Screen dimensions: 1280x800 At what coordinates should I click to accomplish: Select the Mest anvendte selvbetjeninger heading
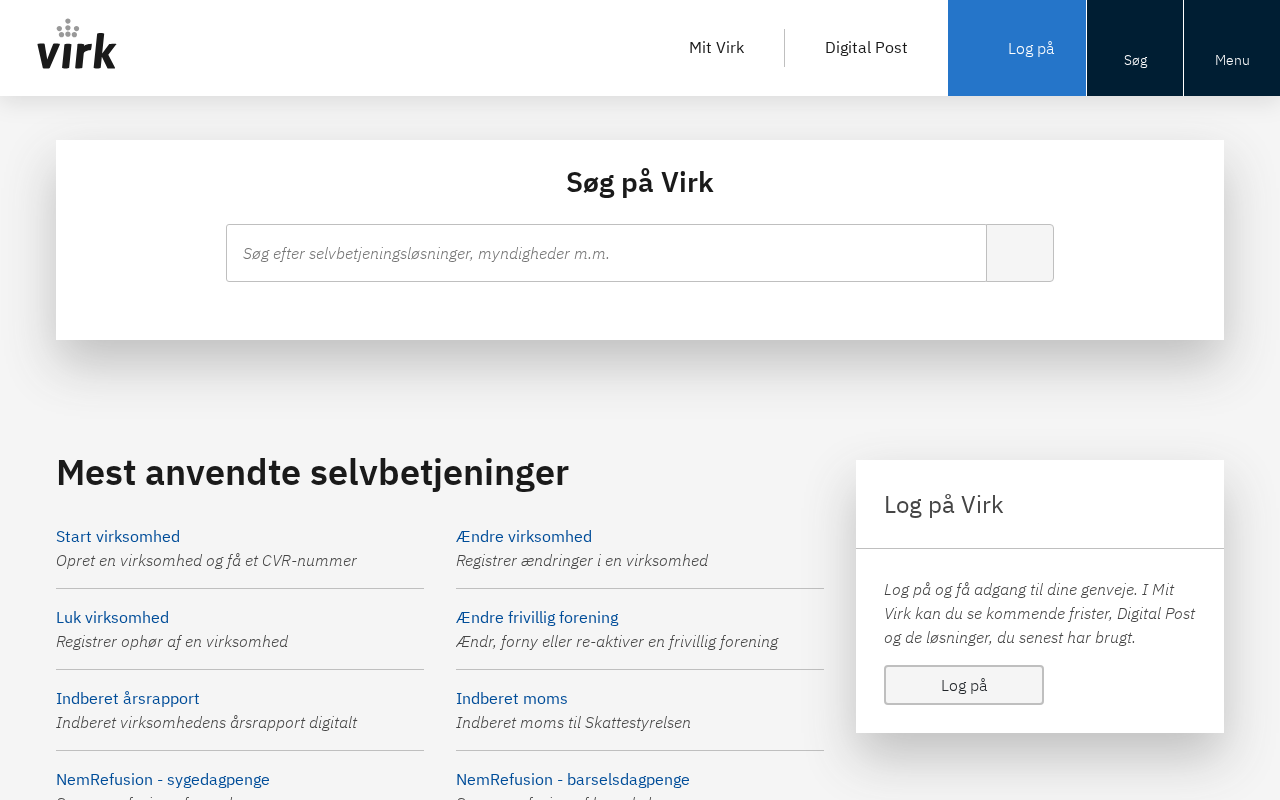(x=312, y=472)
